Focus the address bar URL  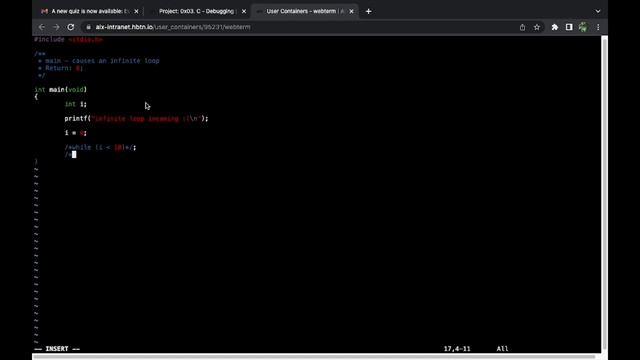click(173, 27)
